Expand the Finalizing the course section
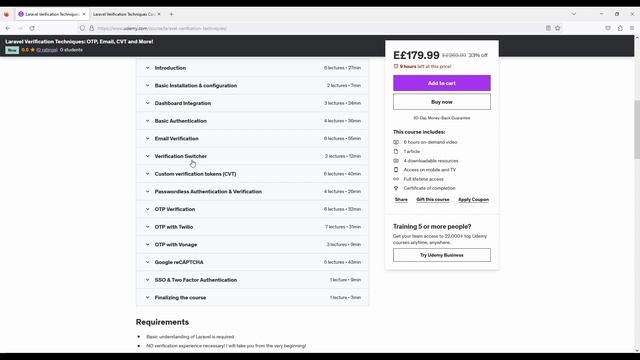640x360 pixels. (252, 298)
